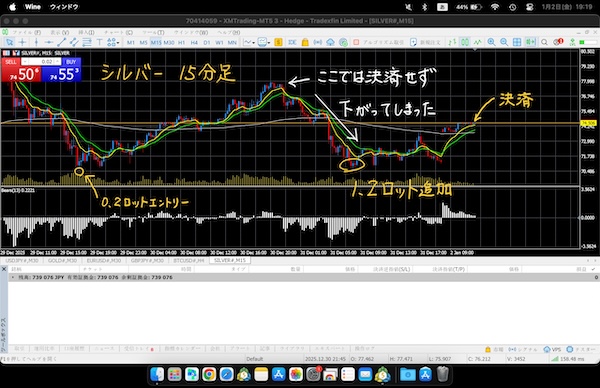This screenshot has width=600, height=388.
Task: Open Mail from the Dock
Action: [x=365, y=374]
